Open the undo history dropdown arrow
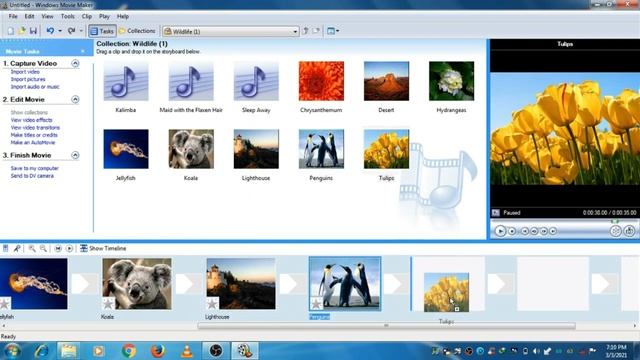Image resolution: width=640 pixels, height=360 pixels. [x=60, y=31]
